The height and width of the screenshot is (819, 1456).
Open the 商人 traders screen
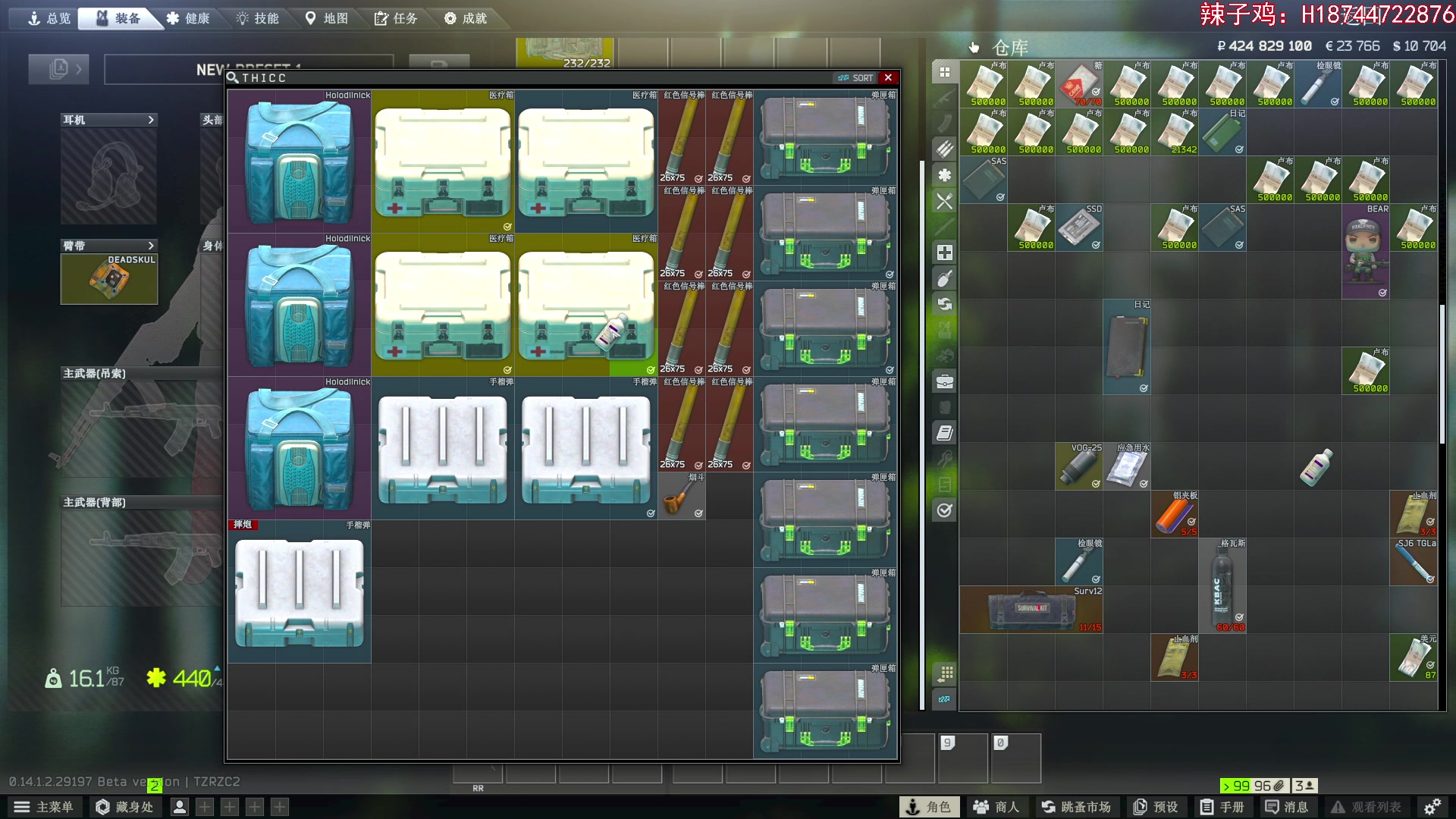[997, 807]
